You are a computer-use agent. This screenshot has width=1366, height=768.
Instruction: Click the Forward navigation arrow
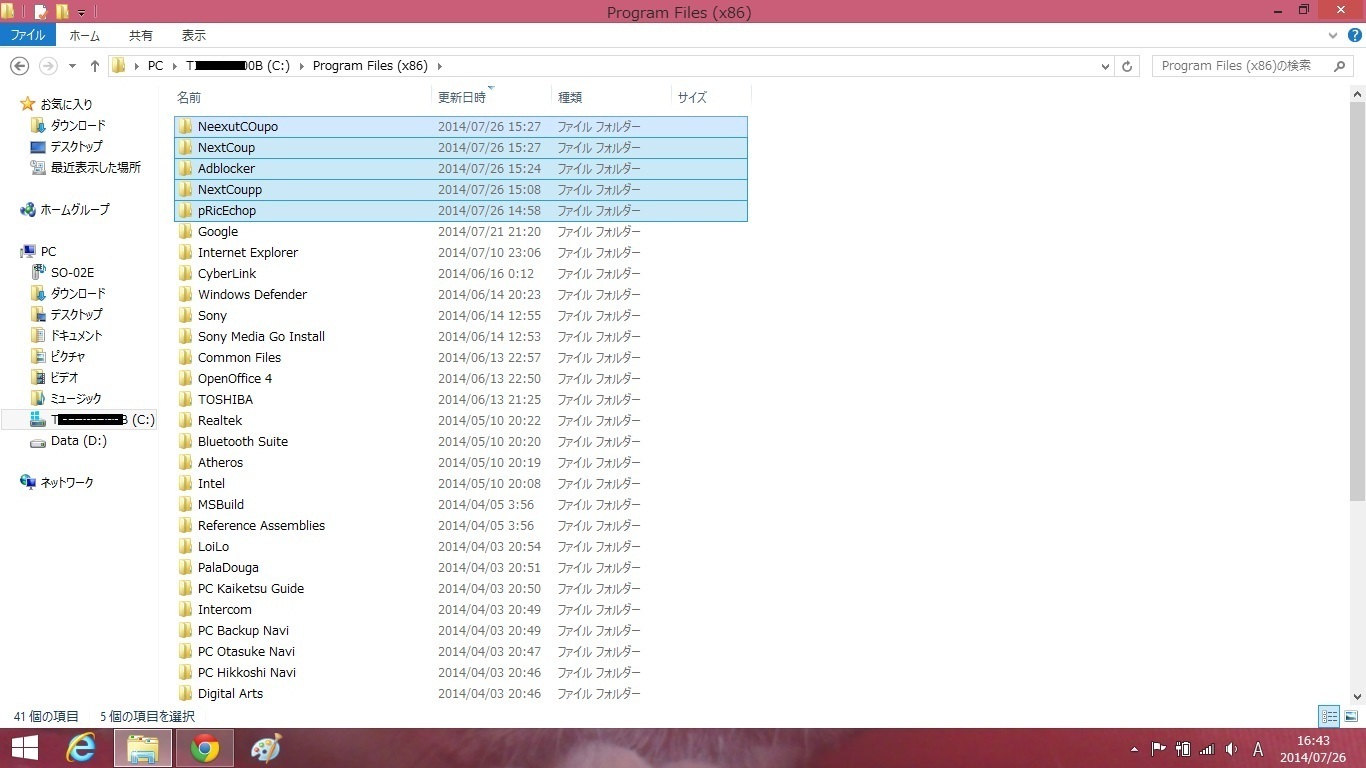point(47,66)
